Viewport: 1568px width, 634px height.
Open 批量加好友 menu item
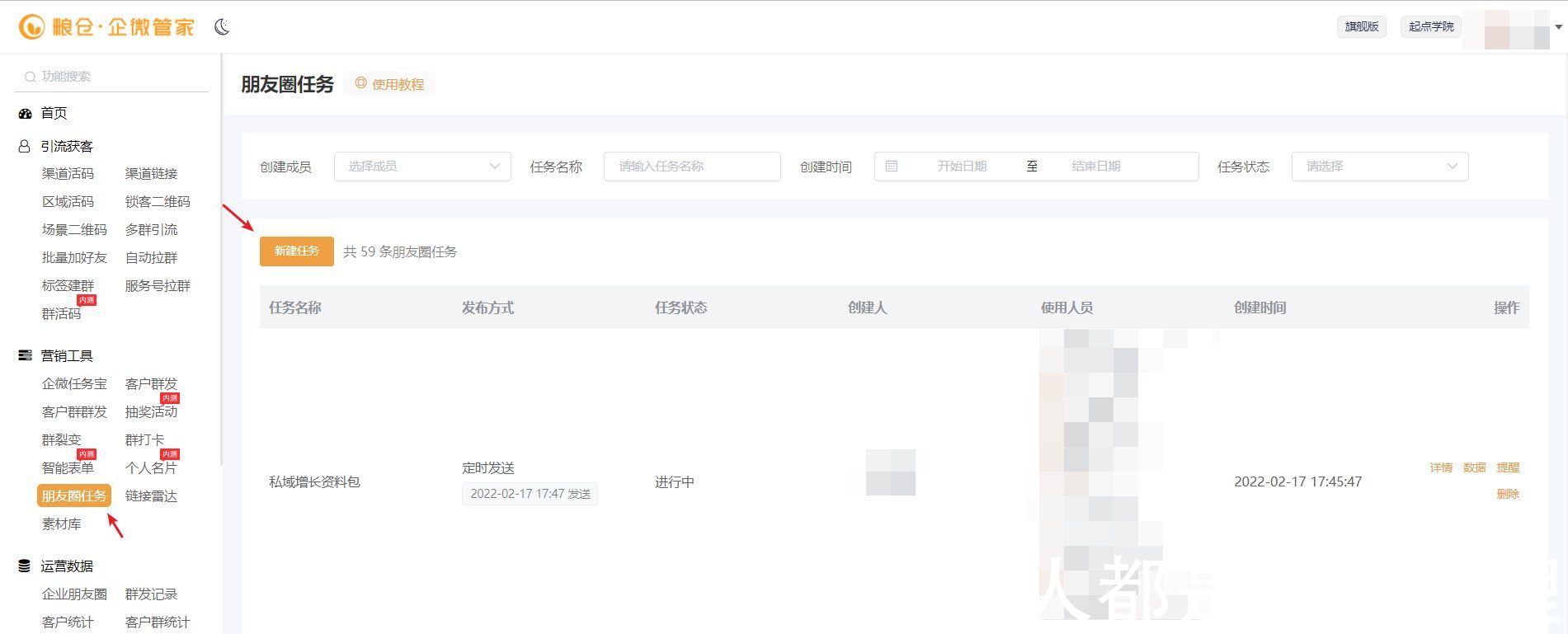pos(74,258)
